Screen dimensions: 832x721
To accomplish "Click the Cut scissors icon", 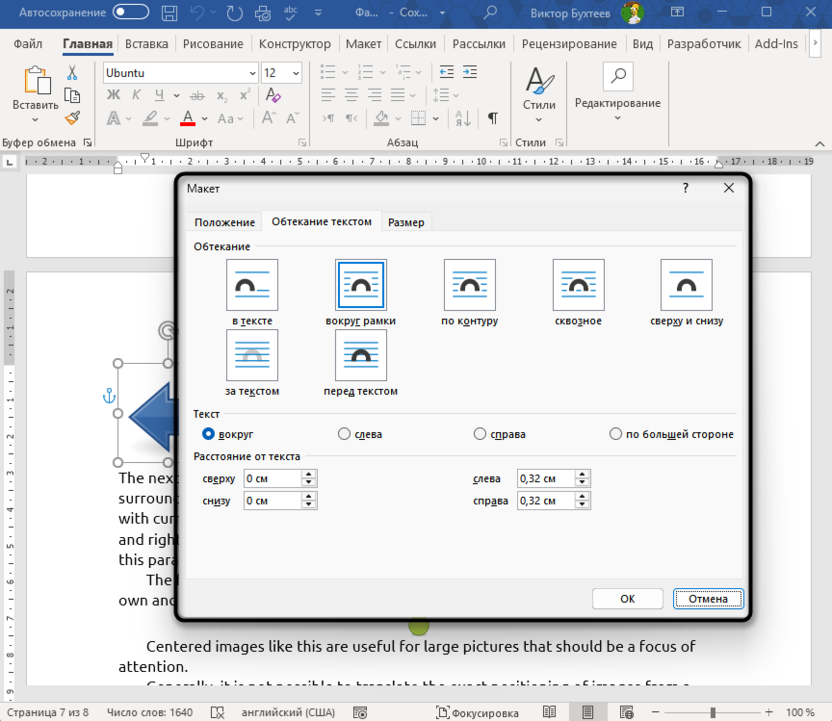I will (x=72, y=73).
